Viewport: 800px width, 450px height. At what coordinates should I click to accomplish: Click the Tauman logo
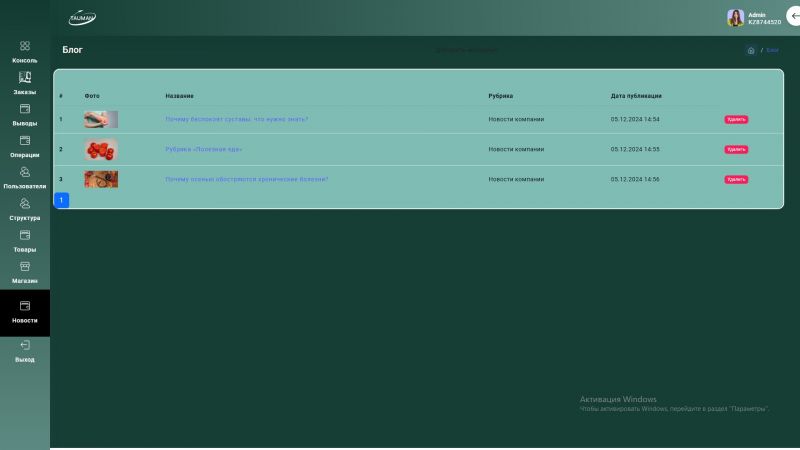82,18
